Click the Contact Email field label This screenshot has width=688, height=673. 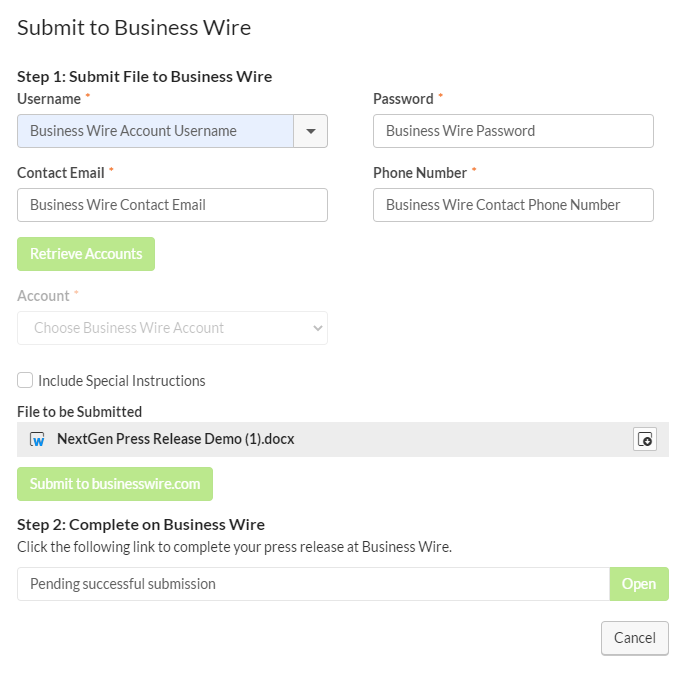pyautogui.click(x=61, y=173)
